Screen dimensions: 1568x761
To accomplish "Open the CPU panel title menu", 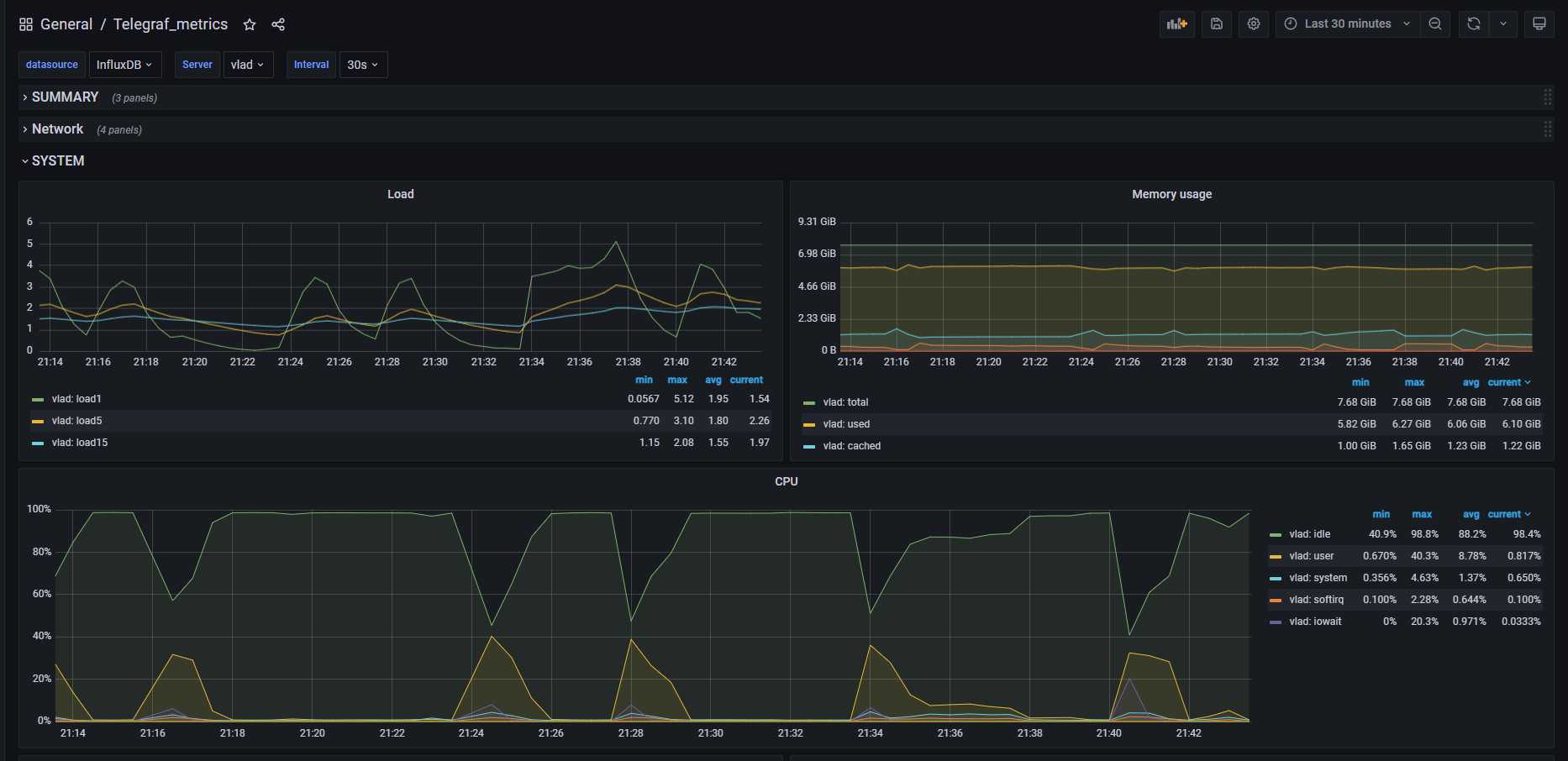I will (x=787, y=481).
